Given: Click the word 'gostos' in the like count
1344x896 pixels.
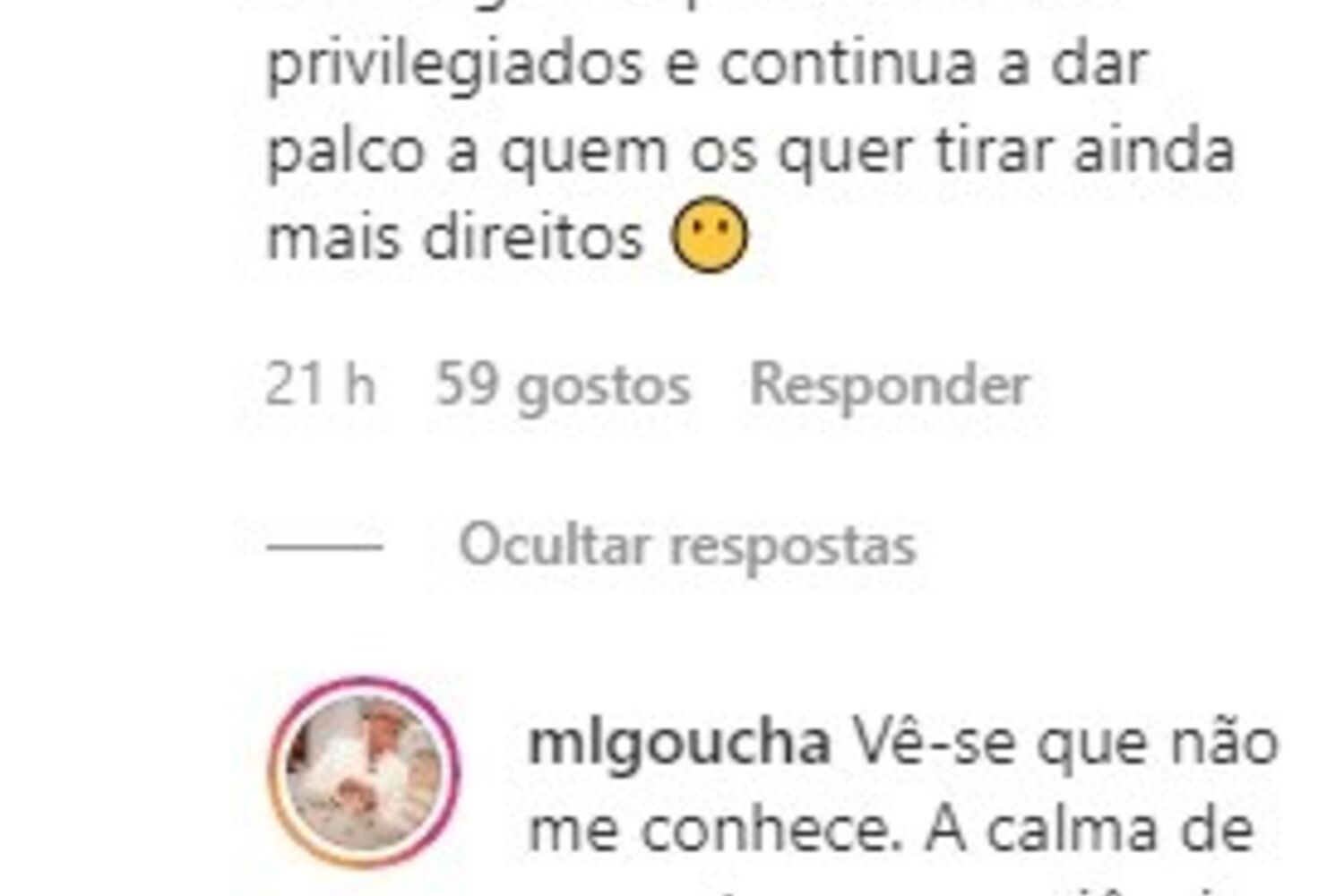Looking at the screenshot, I should click(604, 390).
